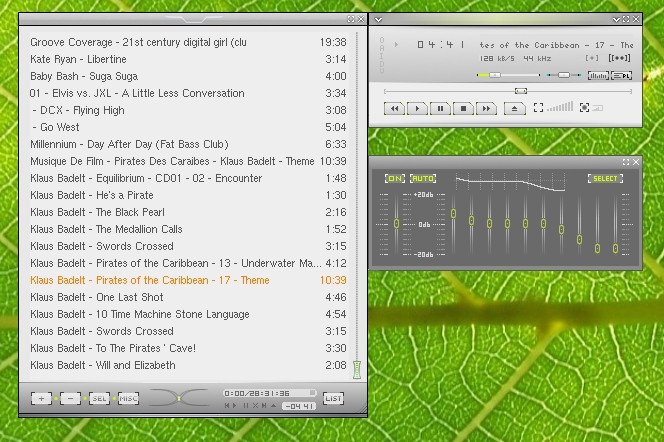Click the equalizer preamp slider

pos(396,224)
